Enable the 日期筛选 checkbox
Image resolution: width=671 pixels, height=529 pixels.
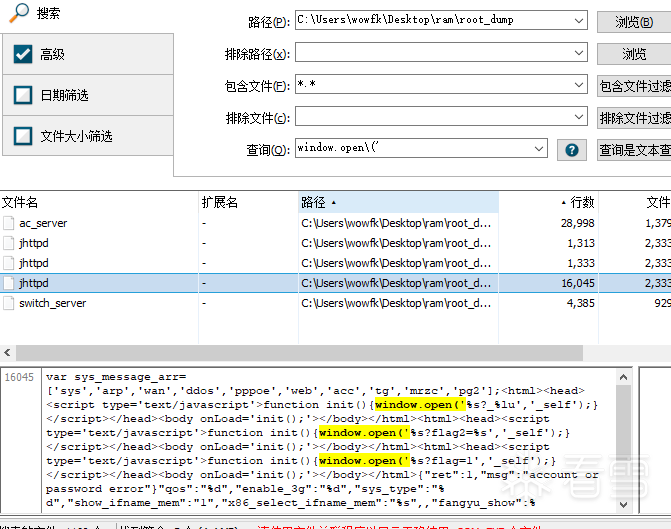[x=23, y=95]
